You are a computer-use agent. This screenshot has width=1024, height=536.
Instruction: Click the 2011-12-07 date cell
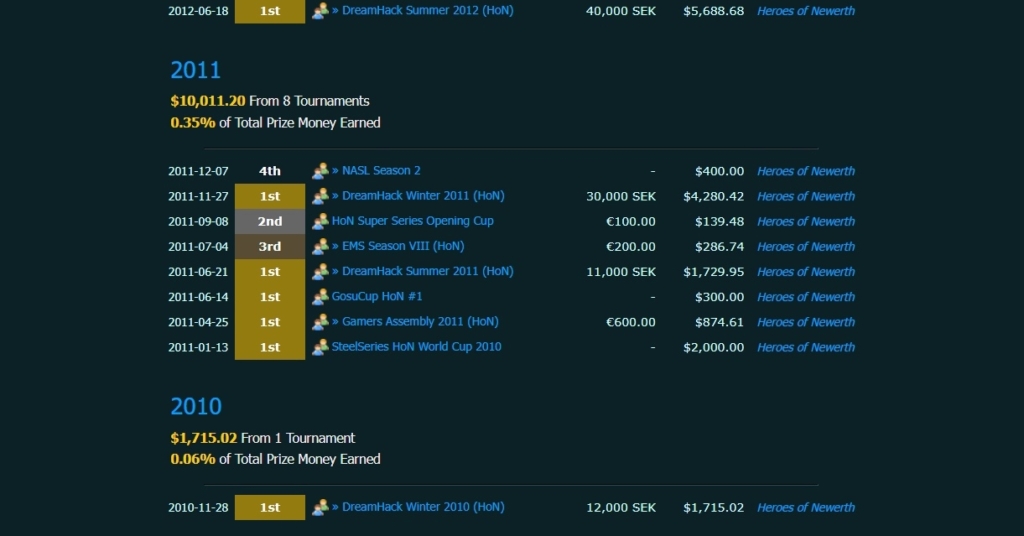pos(198,171)
